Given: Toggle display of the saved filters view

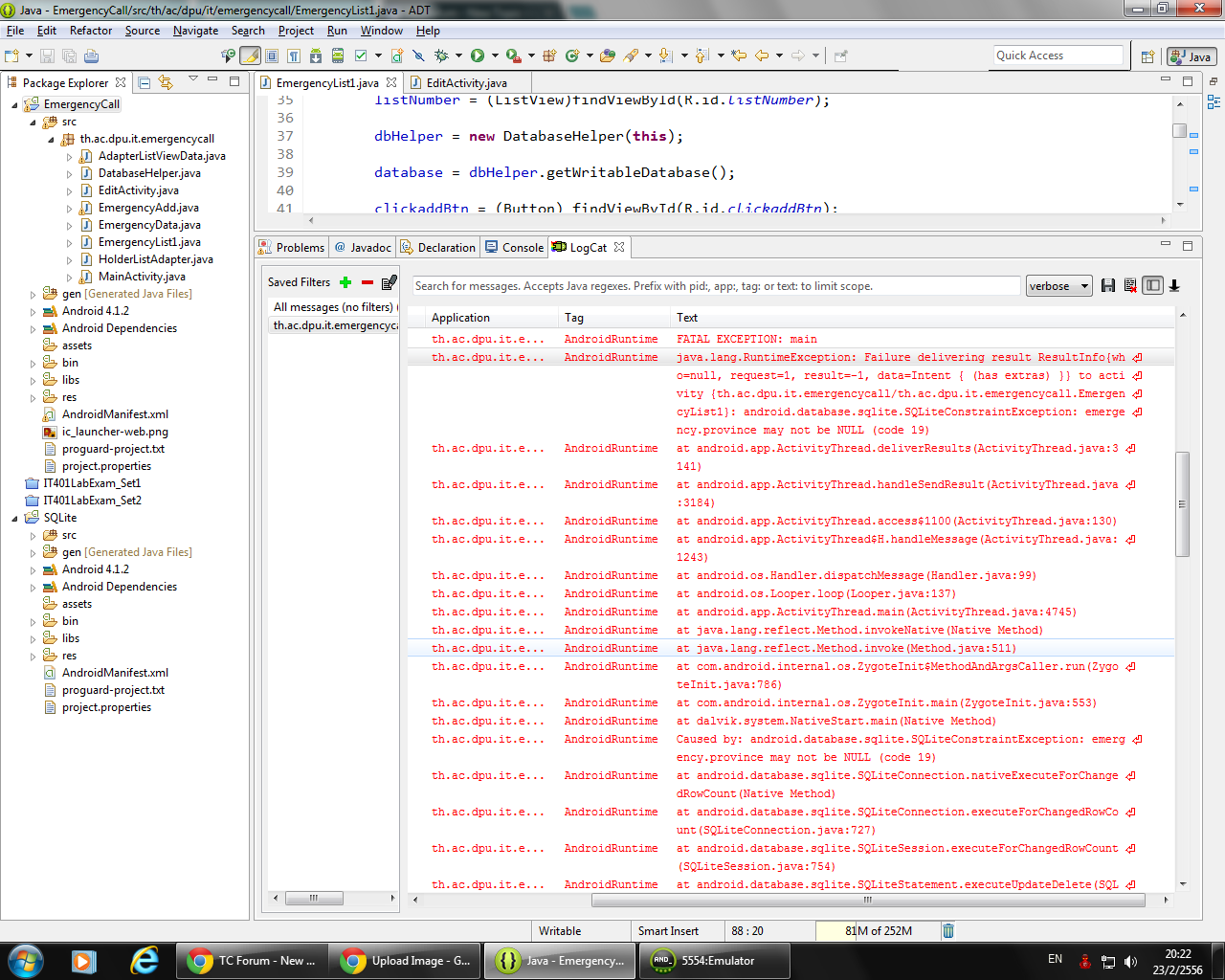Looking at the screenshot, I should [1152, 285].
